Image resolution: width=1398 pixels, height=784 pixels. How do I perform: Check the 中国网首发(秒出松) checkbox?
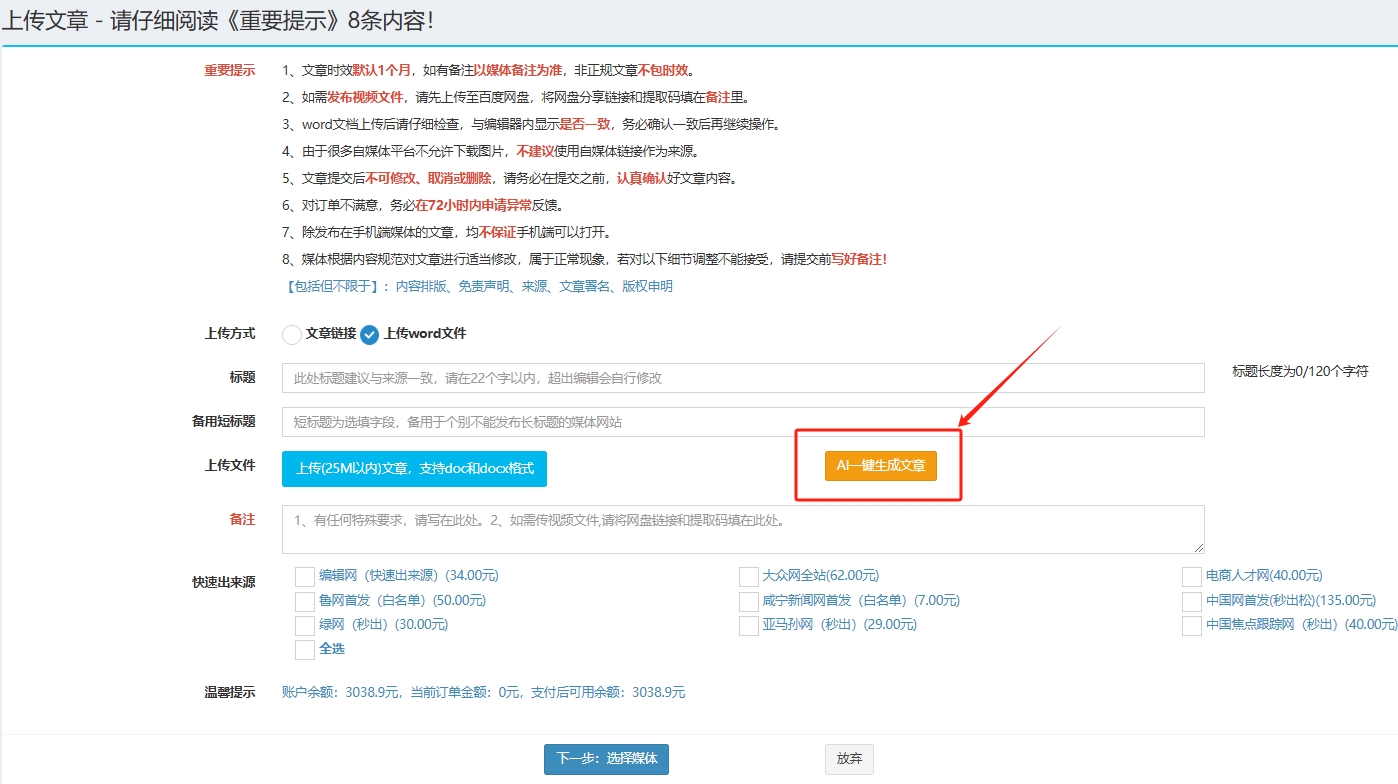pyautogui.click(x=1191, y=602)
